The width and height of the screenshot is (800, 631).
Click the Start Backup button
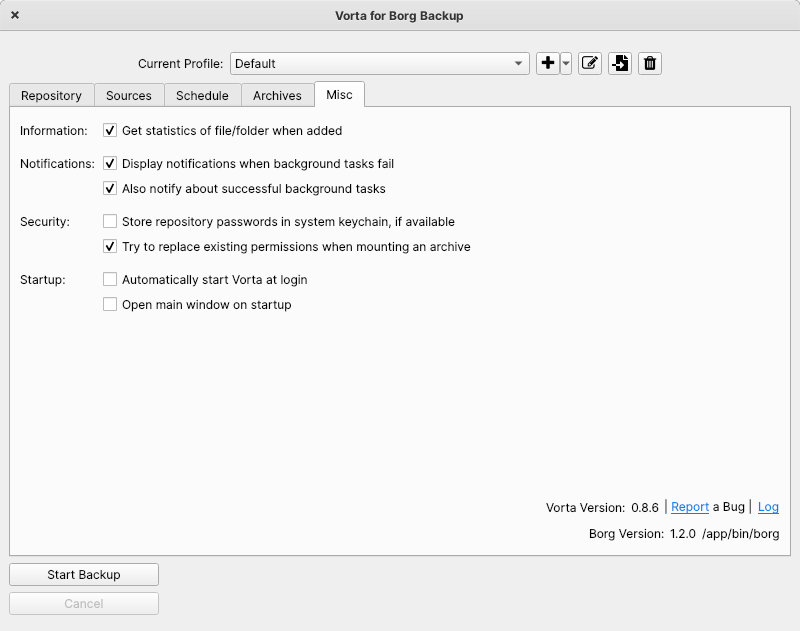point(84,575)
